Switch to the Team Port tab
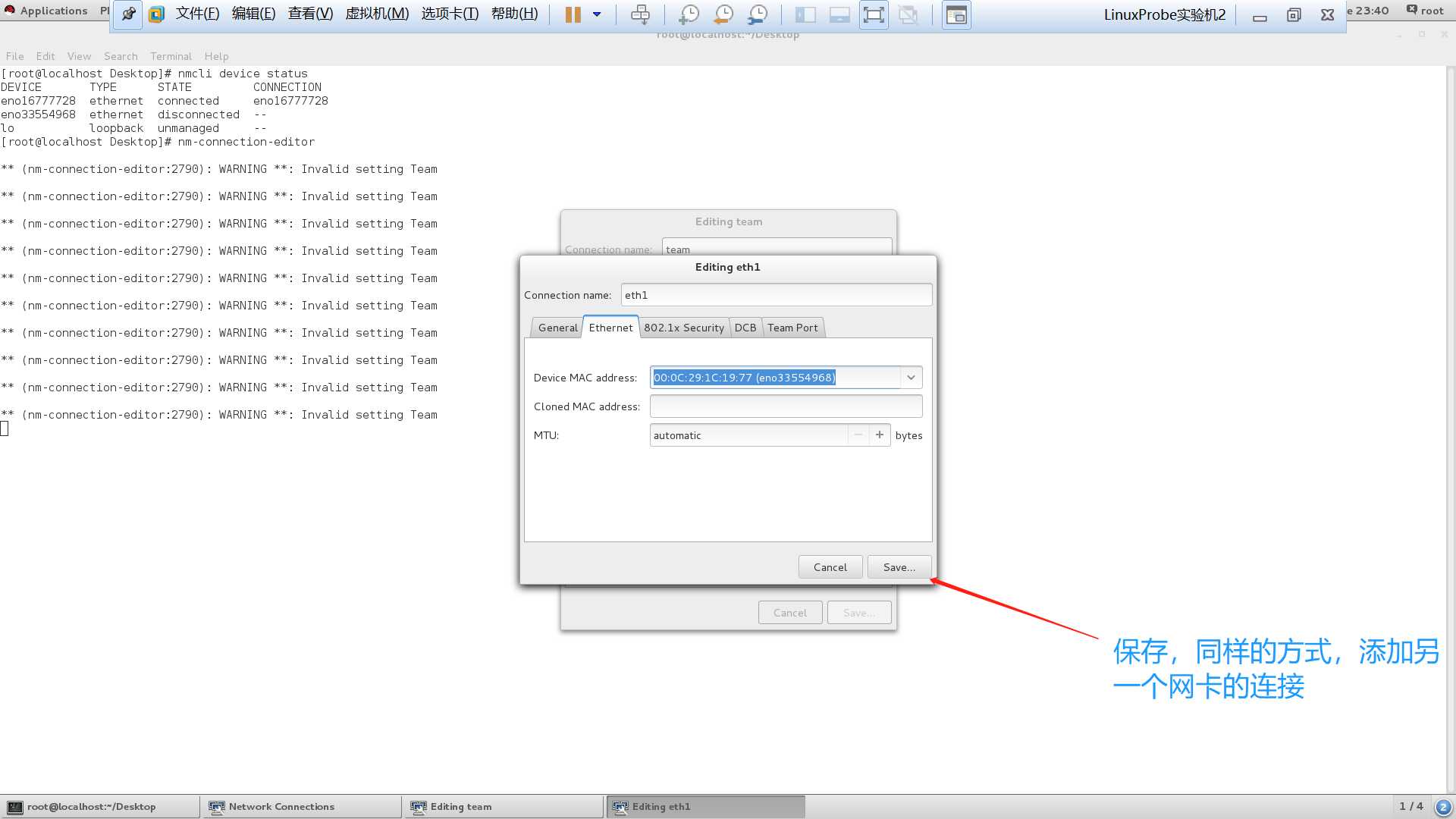This screenshot has height=819, width=1456. click(792, 328)
